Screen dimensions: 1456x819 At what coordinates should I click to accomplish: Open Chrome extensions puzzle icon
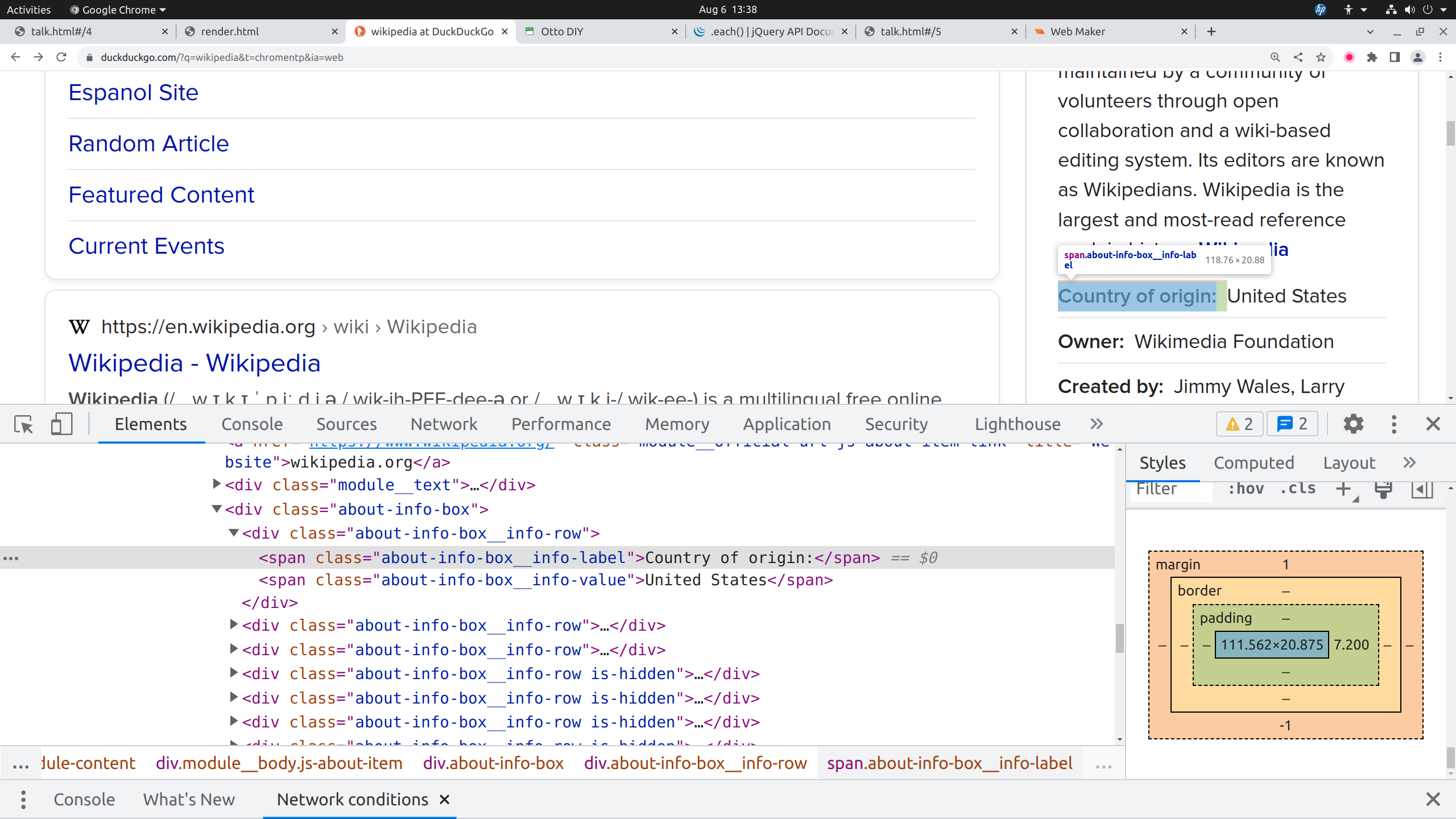1372,57
